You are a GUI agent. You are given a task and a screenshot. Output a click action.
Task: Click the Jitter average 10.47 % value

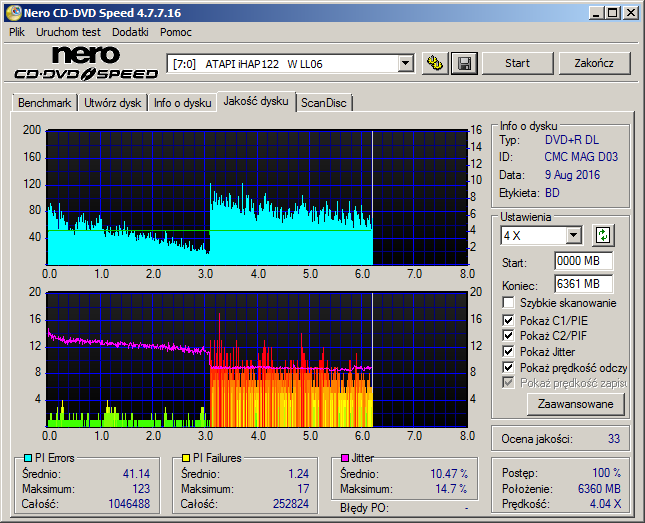pyautogui.click(x=449, y=474)
